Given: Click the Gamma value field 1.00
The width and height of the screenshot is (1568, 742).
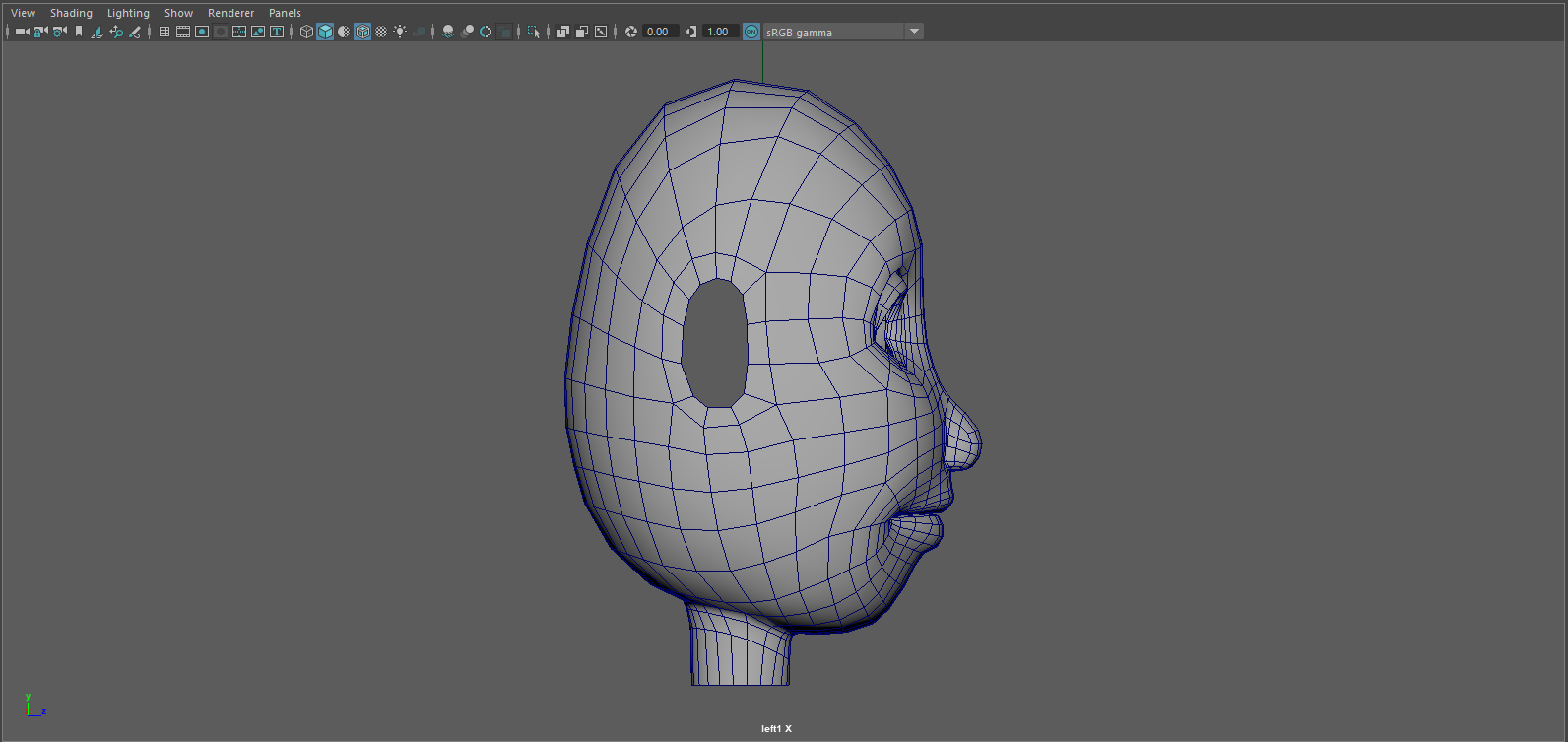Looking at the screenshot, I should point(720,32).
